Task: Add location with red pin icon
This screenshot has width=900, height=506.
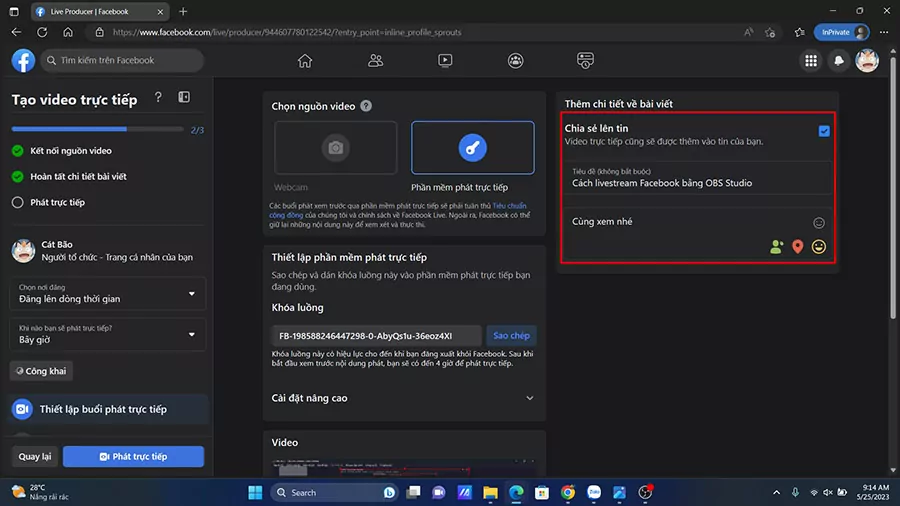Action: click(798, 247)
